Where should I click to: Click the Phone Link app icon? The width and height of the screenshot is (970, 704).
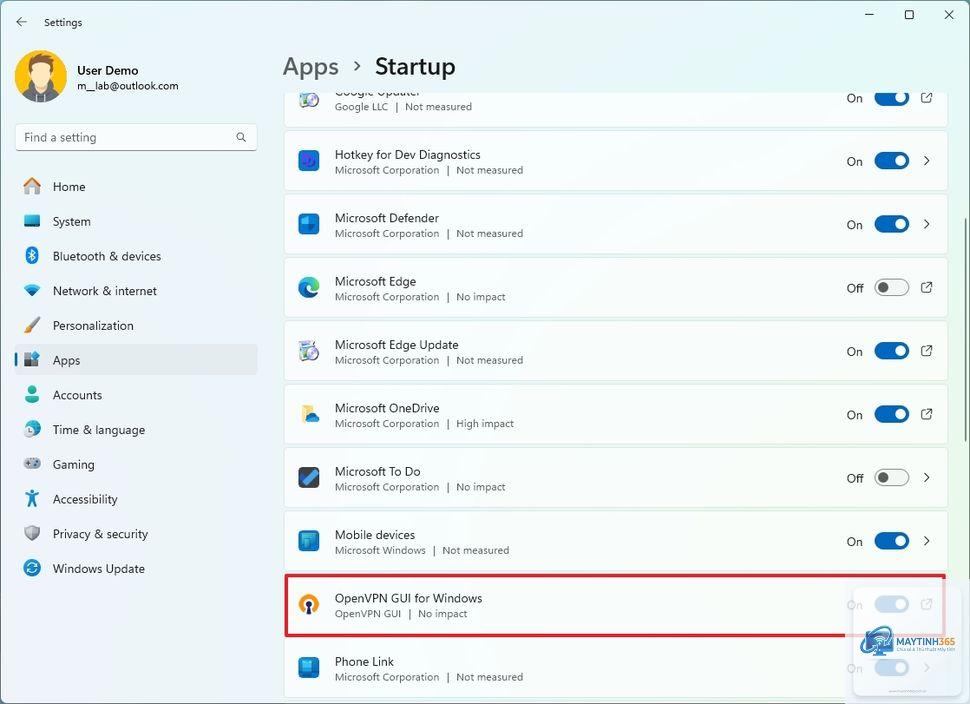(309, 668)
